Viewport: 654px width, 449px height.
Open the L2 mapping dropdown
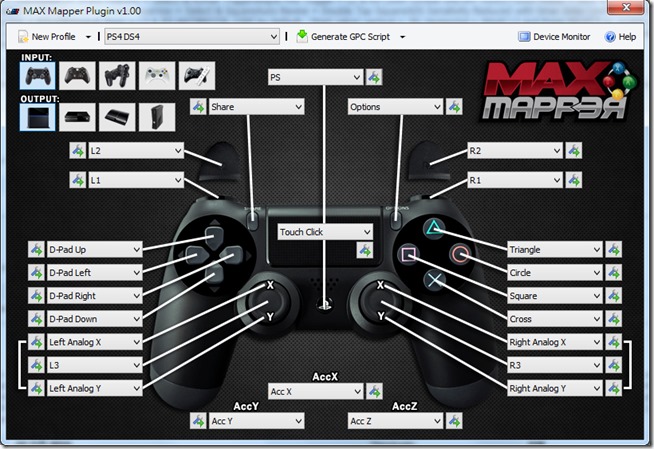click(136, 151)
